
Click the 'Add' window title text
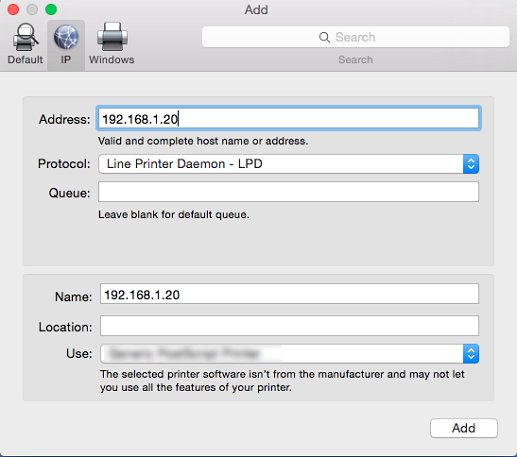256,10
